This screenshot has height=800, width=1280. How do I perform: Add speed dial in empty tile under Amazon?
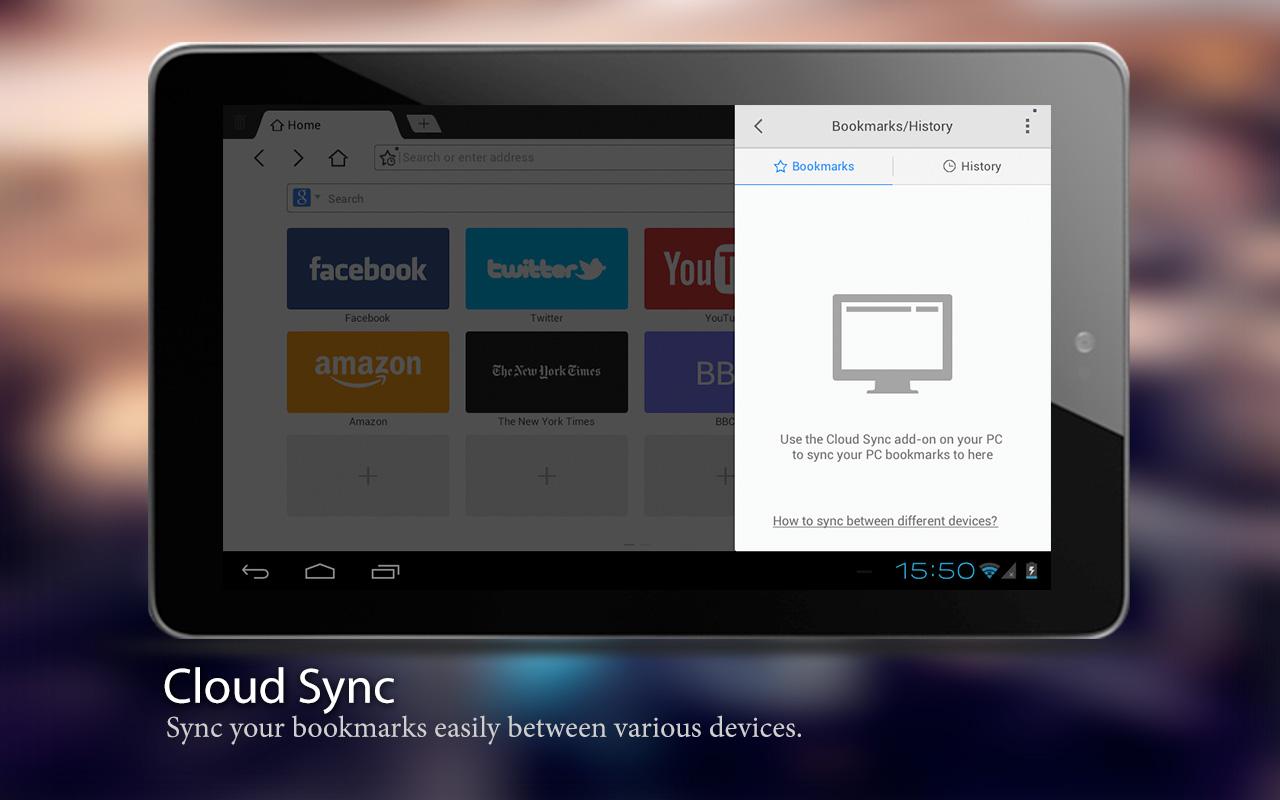tap(368, 476)
